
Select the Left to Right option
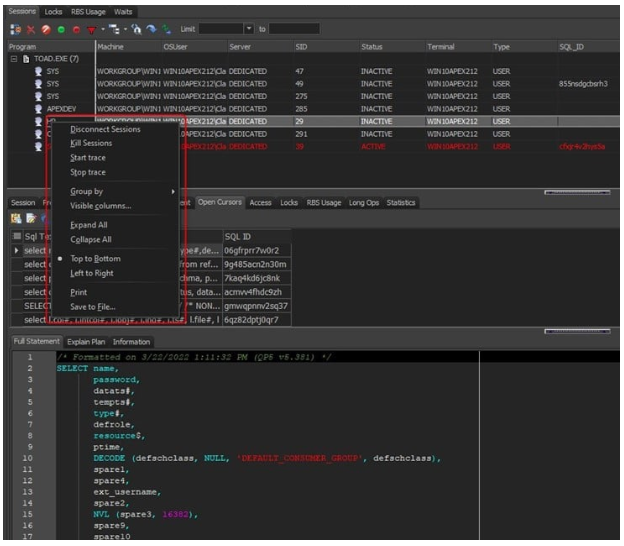92,273
